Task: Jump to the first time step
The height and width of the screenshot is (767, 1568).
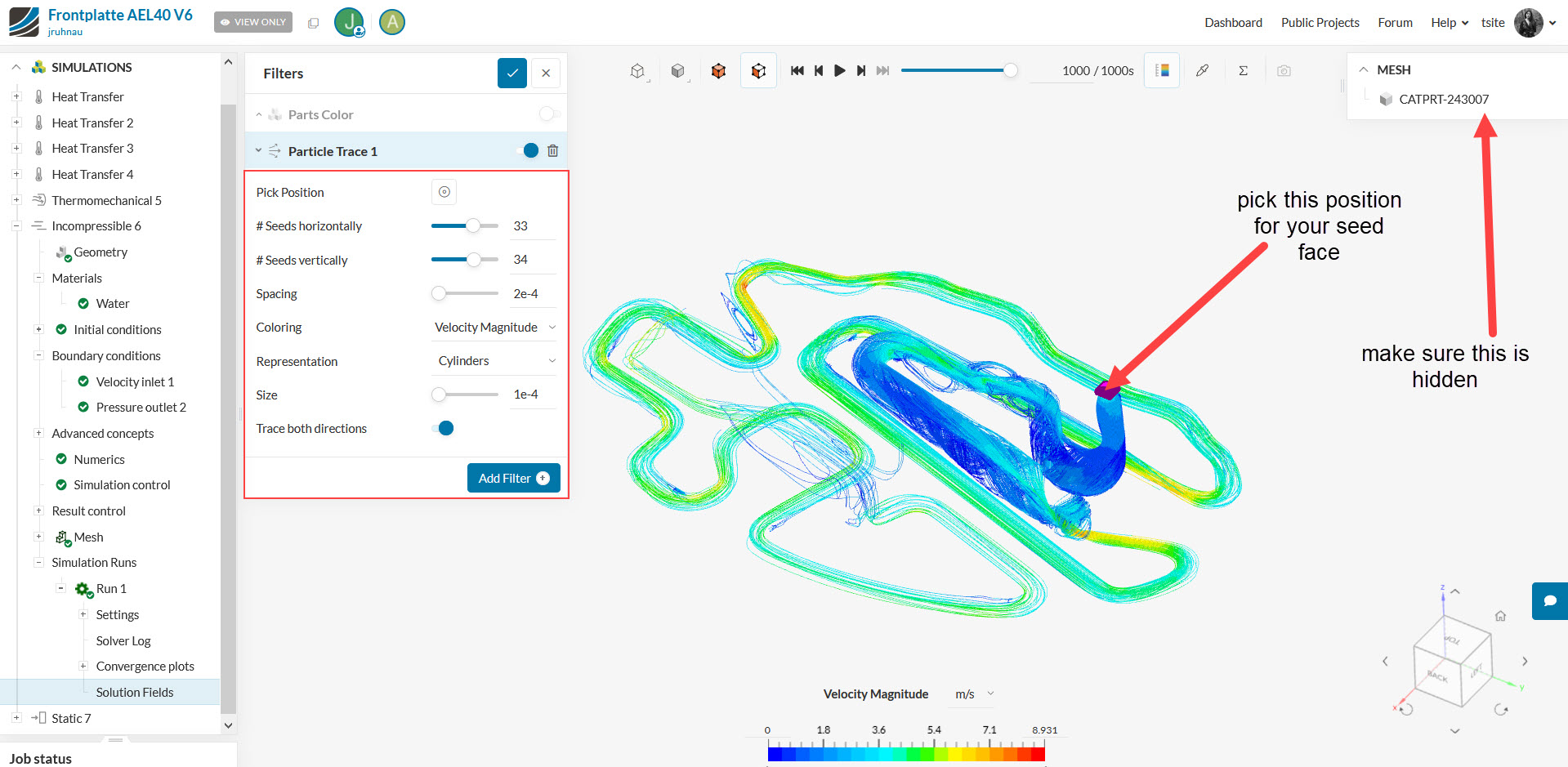Action: (797, 71)
